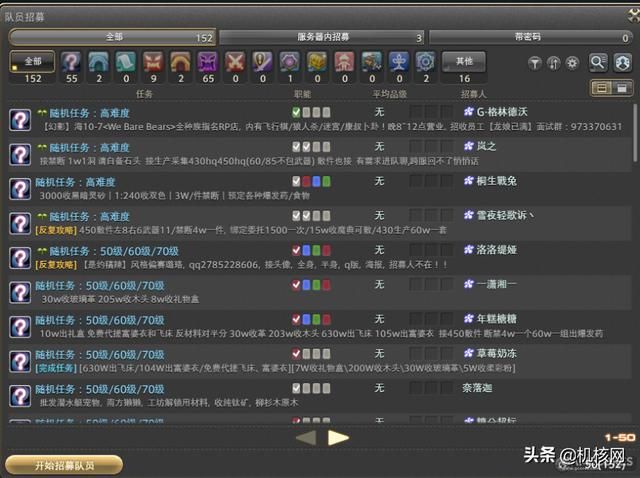Select the blue gear field operations icon
The height and width of the screenshot is (478, 640).
(x=426, y=62)
